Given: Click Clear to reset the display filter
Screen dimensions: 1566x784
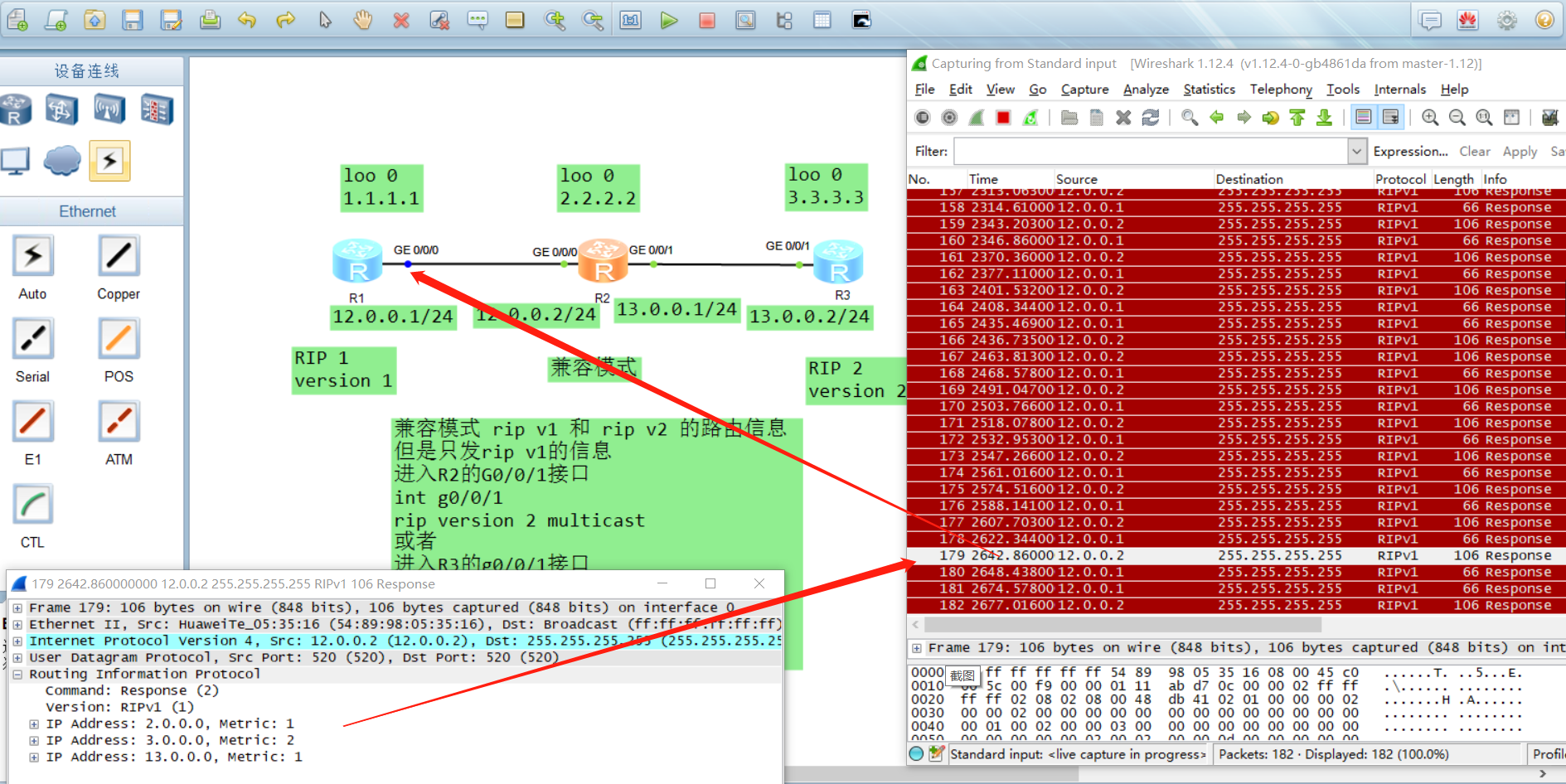Looking at the screenshot, I should [x=1475, y=151].
